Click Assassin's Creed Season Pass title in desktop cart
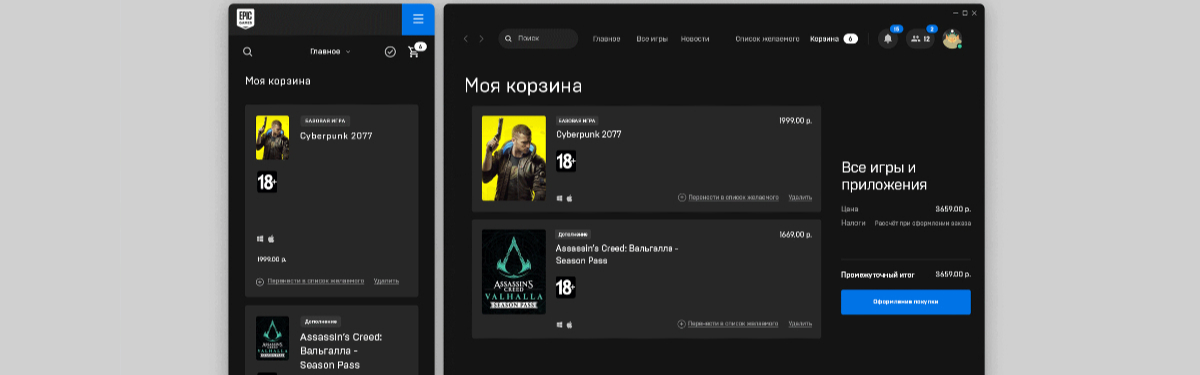1200x375 pixels. (x=617, y=254)
